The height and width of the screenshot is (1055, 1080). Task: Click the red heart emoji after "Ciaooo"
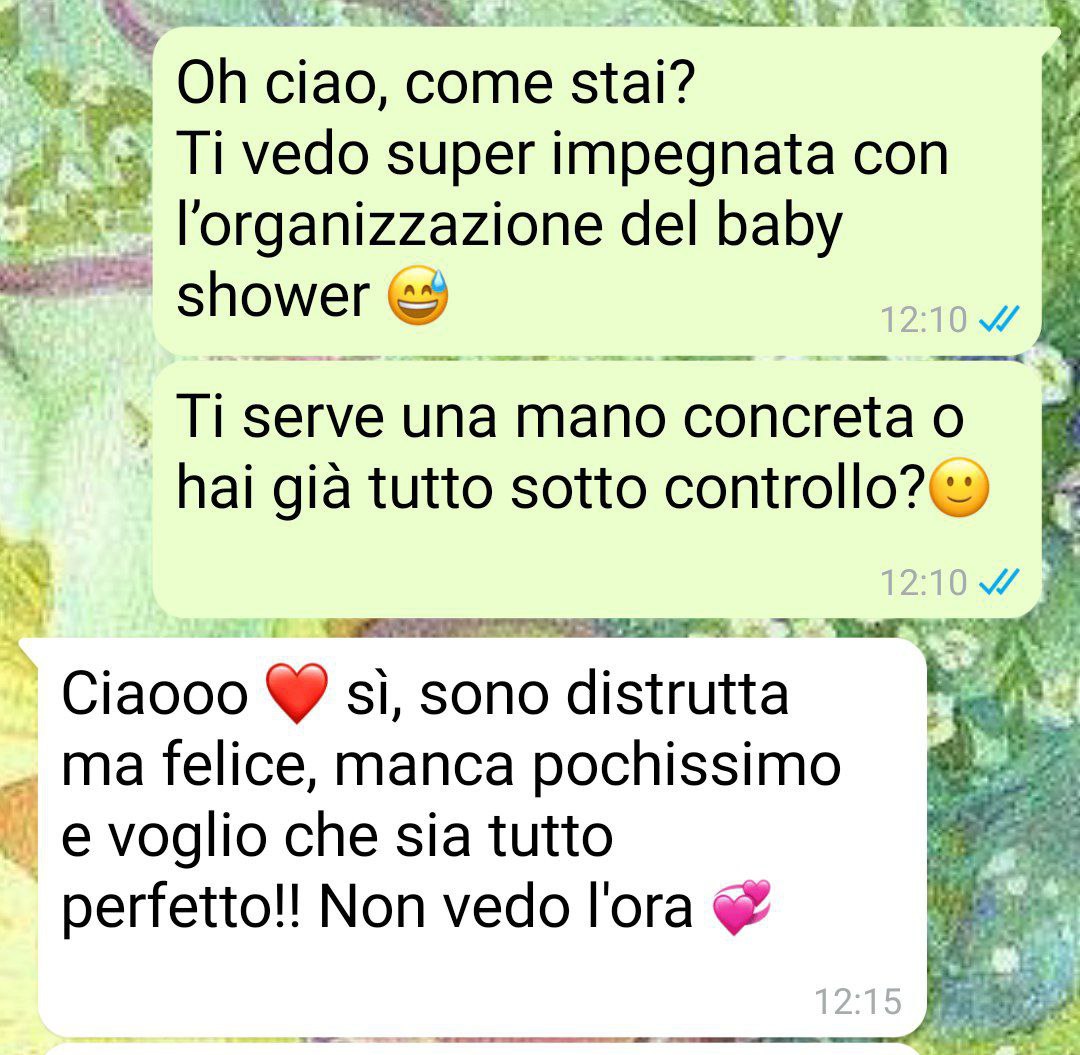297,693
